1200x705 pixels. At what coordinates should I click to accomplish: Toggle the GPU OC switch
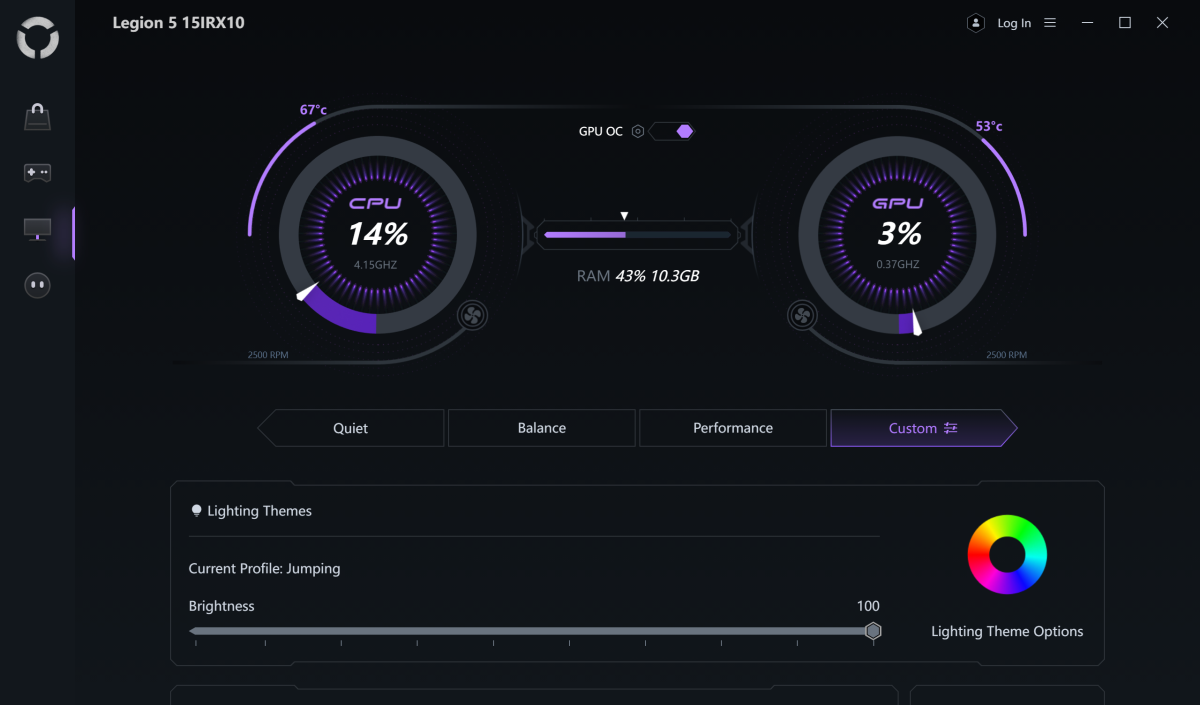(672, 131)
